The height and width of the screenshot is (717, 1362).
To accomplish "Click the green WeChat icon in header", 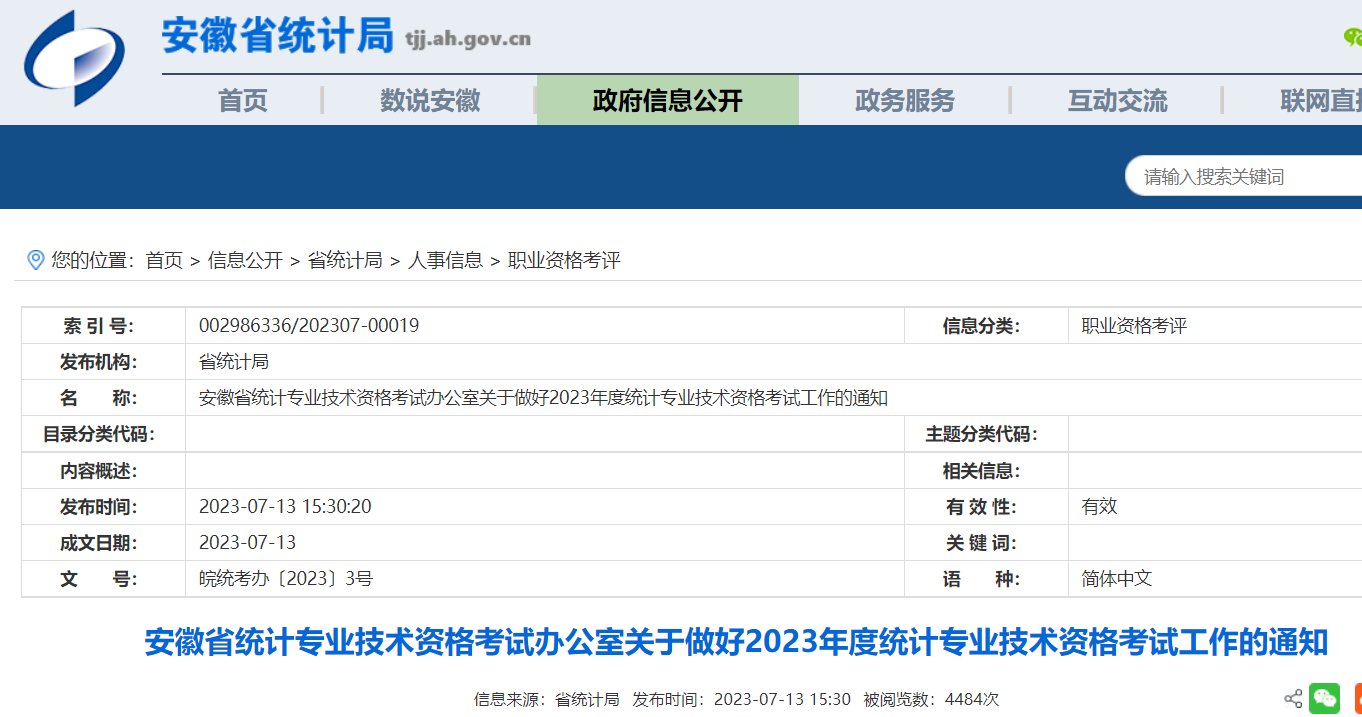I will (x=1353, y=38).
